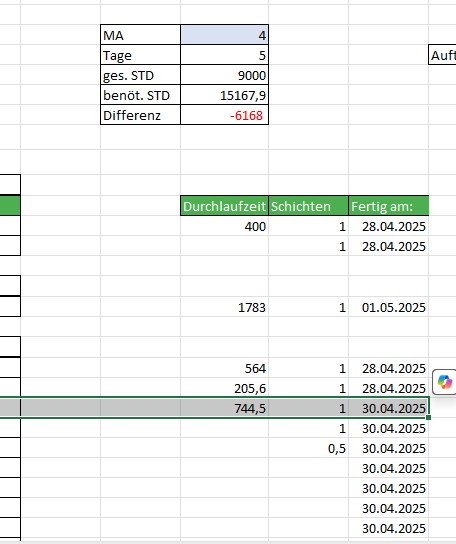Select the Durchlaufzeit cell with 205,6
This screenshot has height=544, width=456.
pyautogui.click(x=224, y=388)
